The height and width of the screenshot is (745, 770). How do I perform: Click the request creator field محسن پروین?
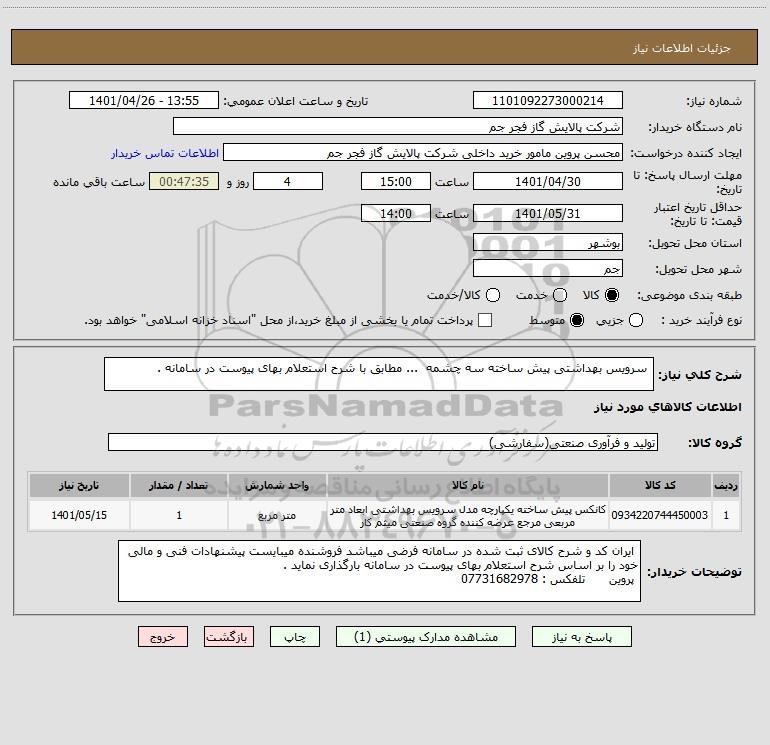[423, 152]
